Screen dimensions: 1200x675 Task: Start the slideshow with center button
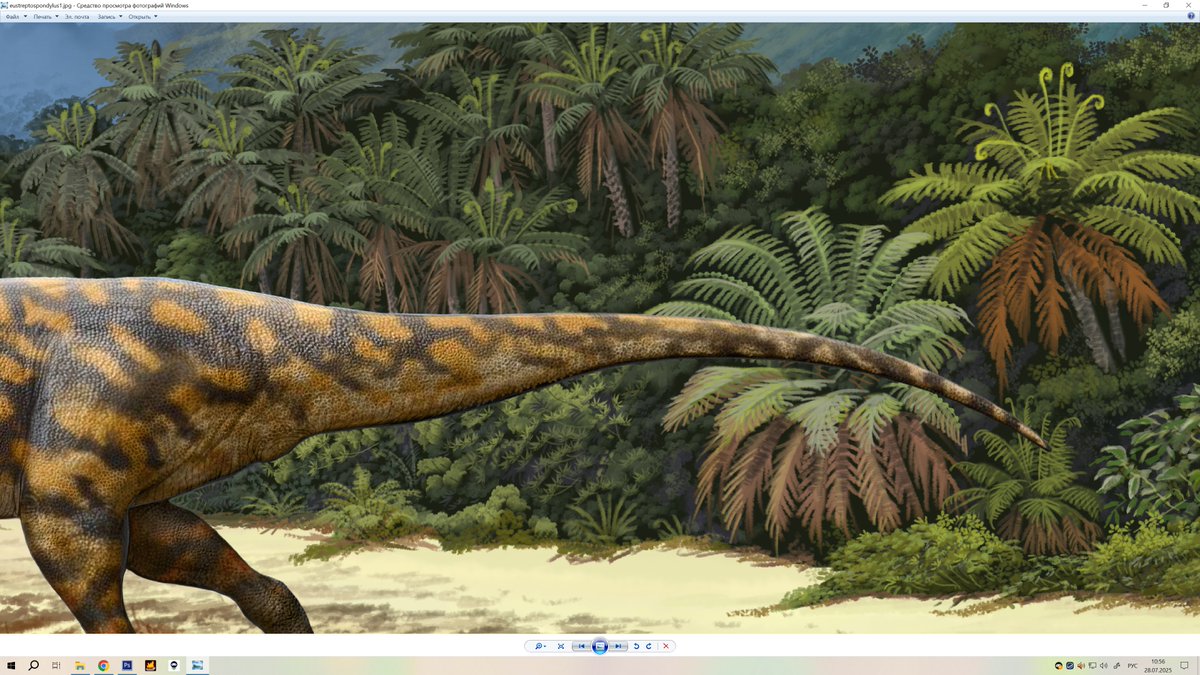tap(600, 646)
